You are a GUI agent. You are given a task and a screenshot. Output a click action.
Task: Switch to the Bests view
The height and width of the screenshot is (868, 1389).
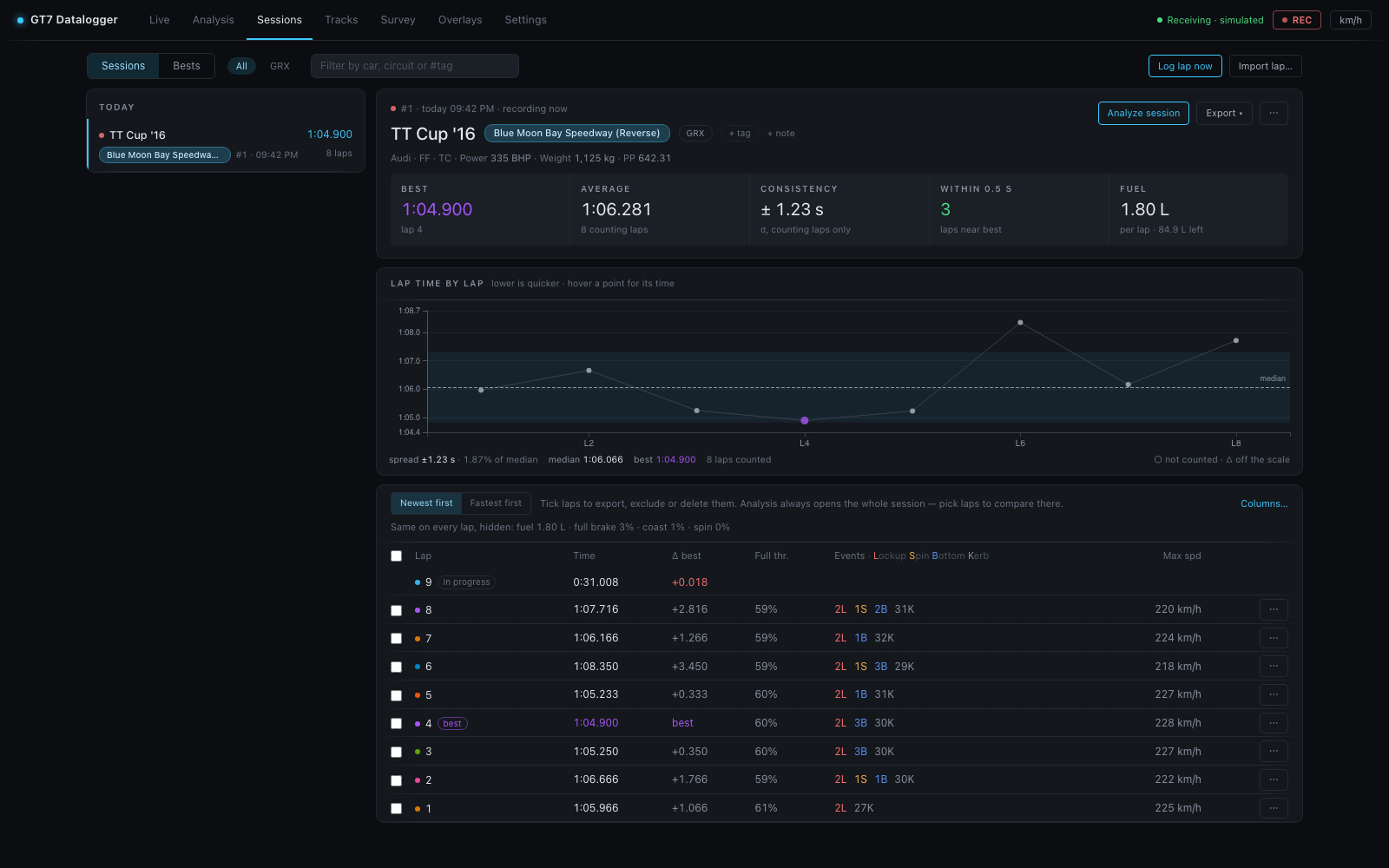coord(187,66)
